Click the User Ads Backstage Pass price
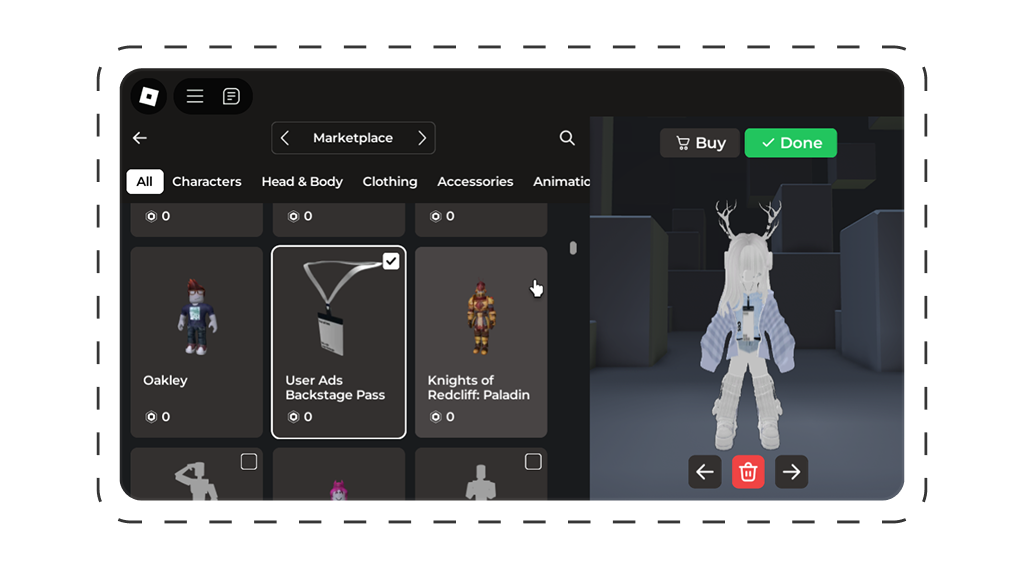Image resolution: width=1024 pixels, height=569 pixels. point(300,417)
